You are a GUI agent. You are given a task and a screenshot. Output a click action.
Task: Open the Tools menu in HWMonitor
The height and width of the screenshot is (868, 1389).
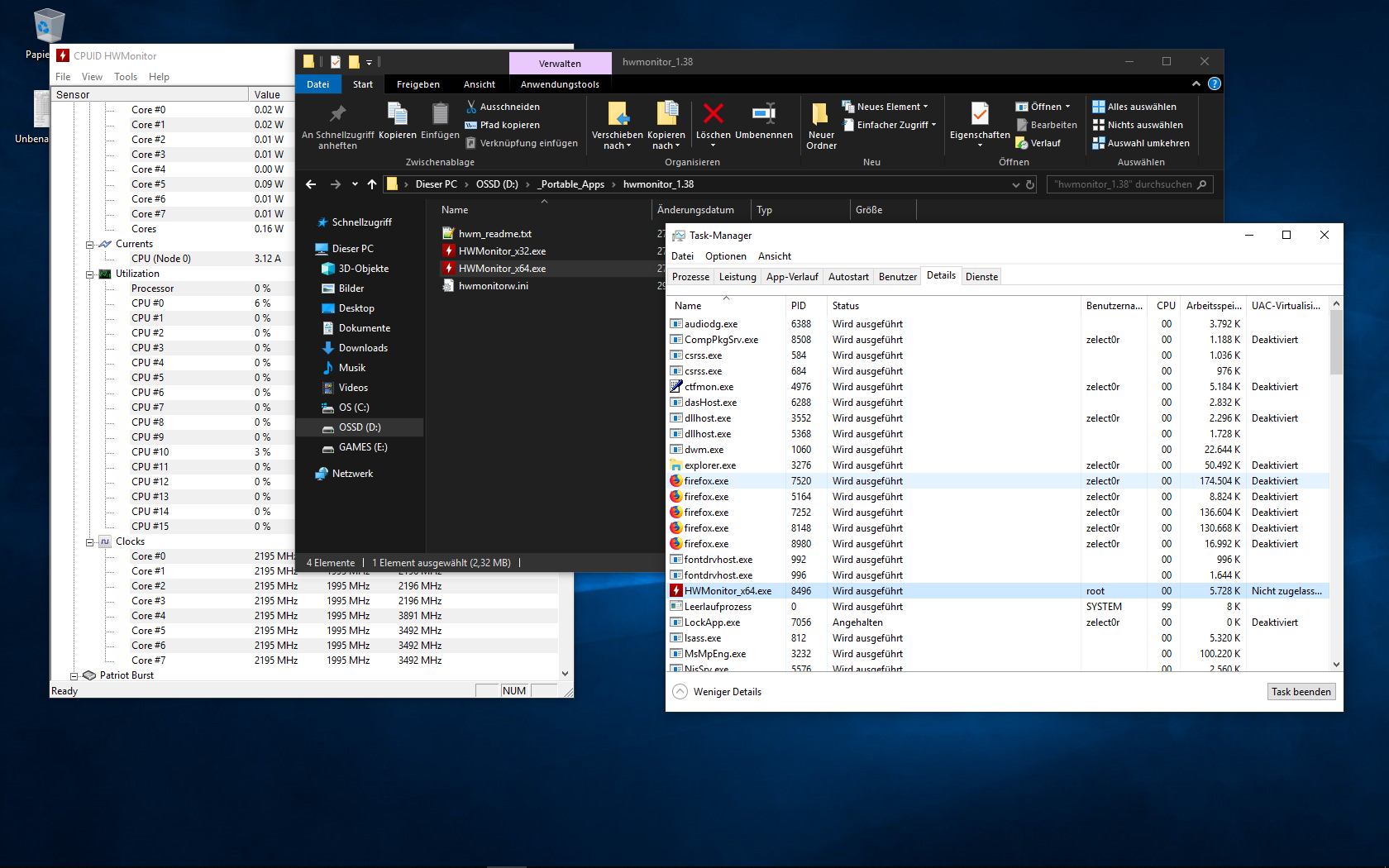pyautogui.click(x=126, y=77)
